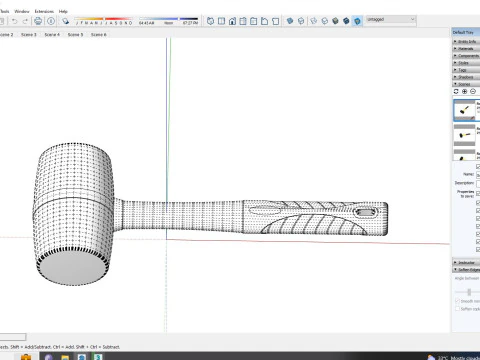The width and height of the screenshot is (480, 360).
Task: Click the Measurements box at bottom left
Action: click(13, 337)
